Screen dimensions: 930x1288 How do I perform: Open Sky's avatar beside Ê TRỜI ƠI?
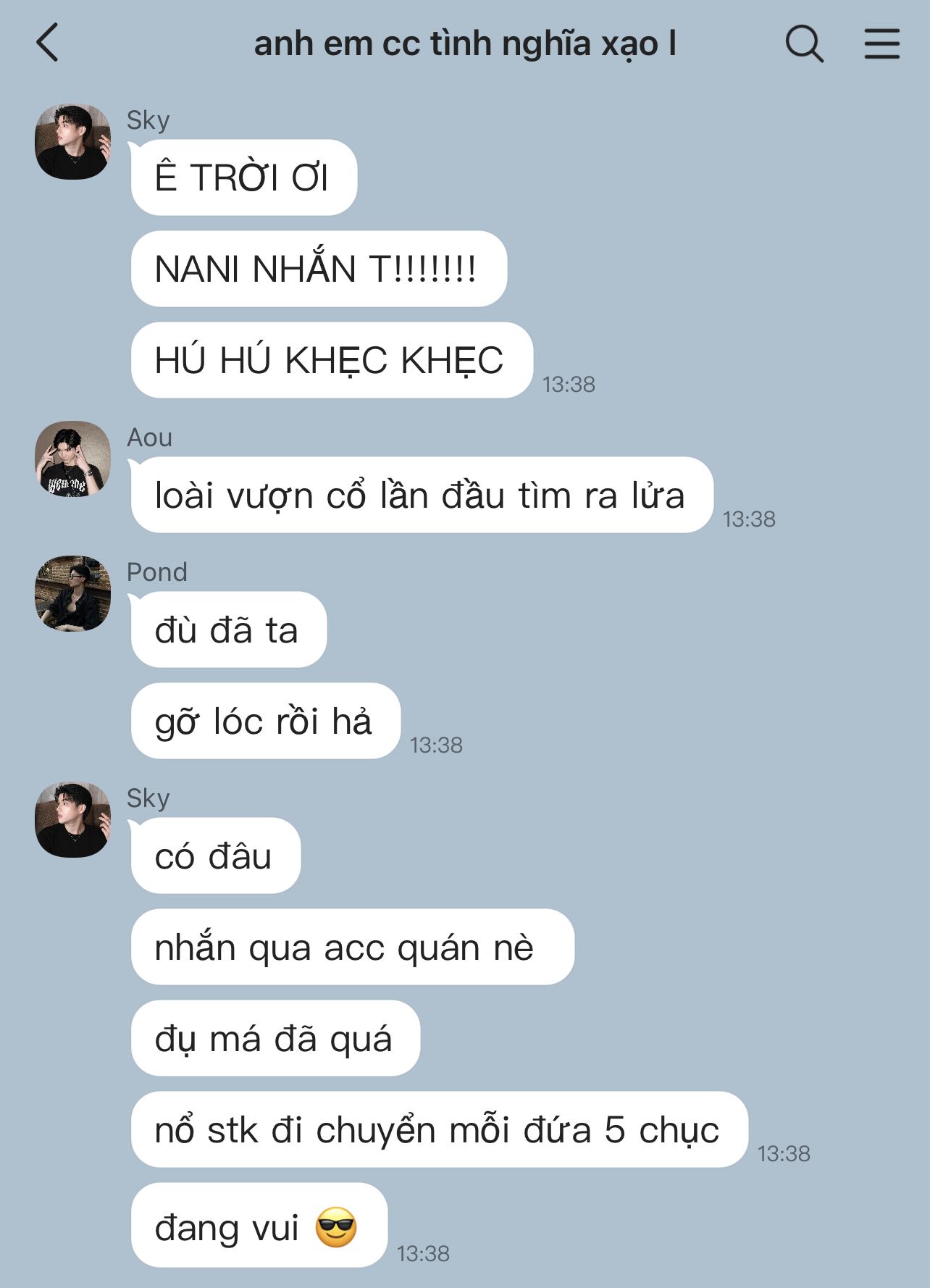tap(72, 141)
